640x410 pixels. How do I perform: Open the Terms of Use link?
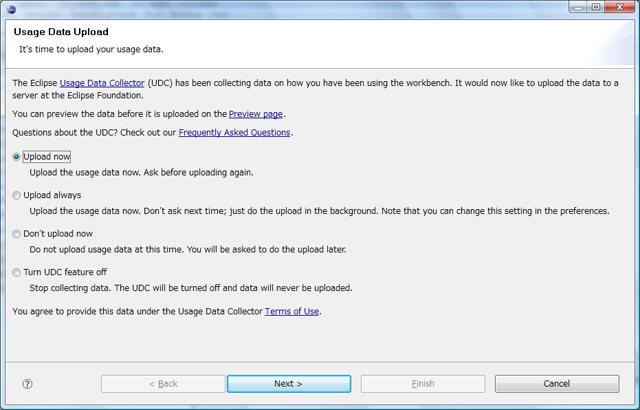tap(292, 311)
